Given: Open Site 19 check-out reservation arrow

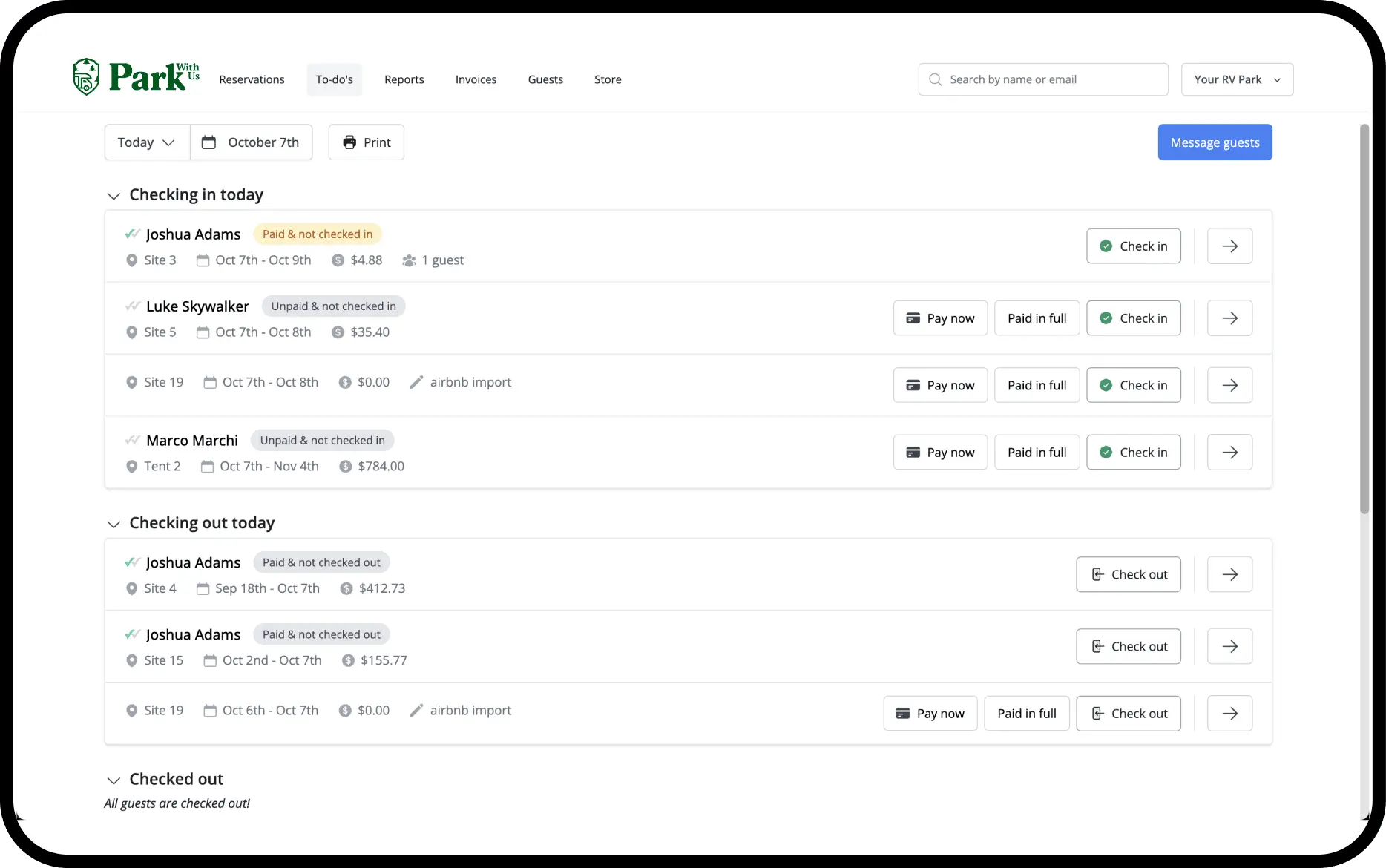Looking at the screenshot, I should (x=1229, y=714).
